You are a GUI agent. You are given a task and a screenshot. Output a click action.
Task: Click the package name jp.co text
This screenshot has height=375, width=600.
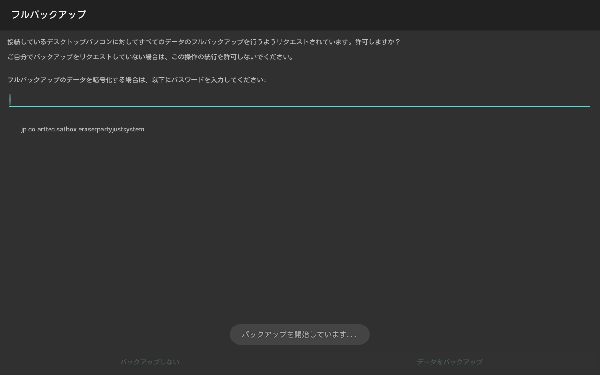click(x=83, y=129)
